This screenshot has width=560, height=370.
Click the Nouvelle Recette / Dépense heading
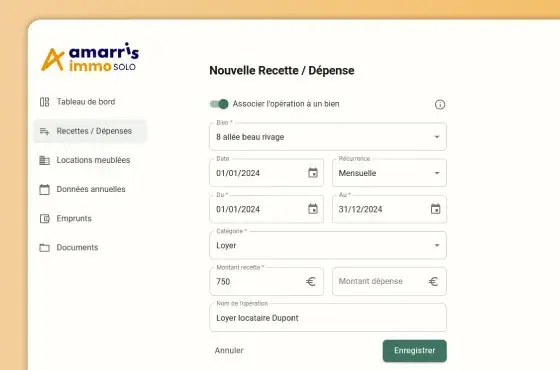282,71
